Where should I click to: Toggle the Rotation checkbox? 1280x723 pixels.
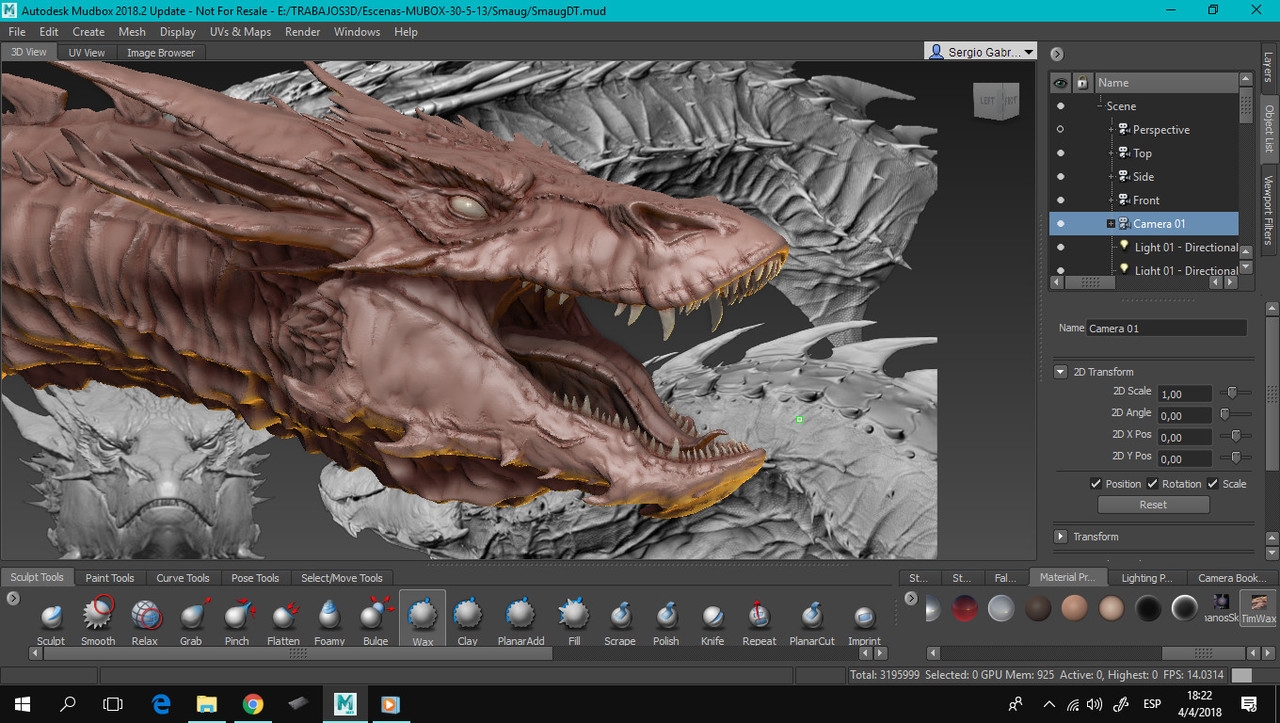1152,483
